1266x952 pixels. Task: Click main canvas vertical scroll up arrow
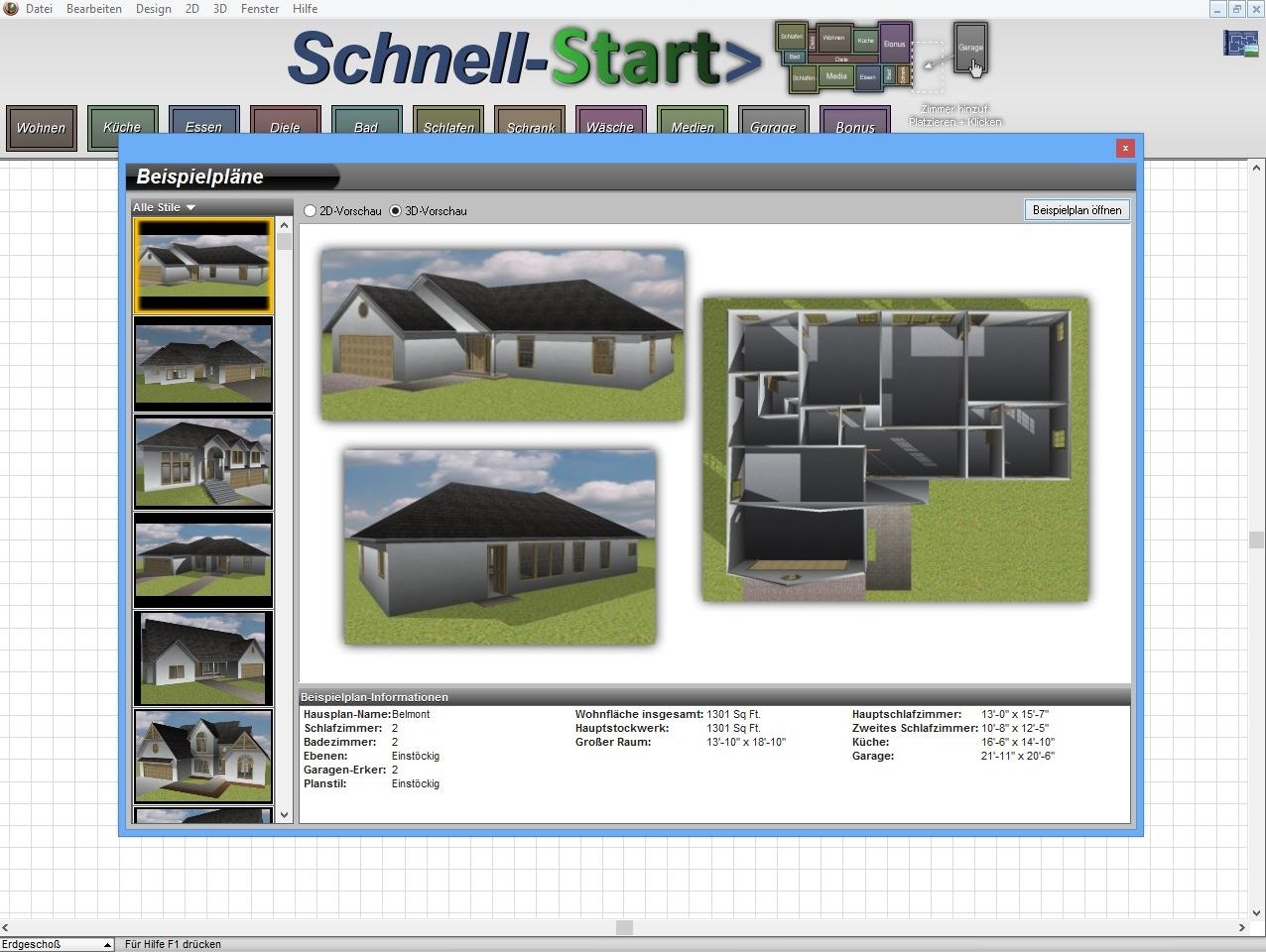1257,167
